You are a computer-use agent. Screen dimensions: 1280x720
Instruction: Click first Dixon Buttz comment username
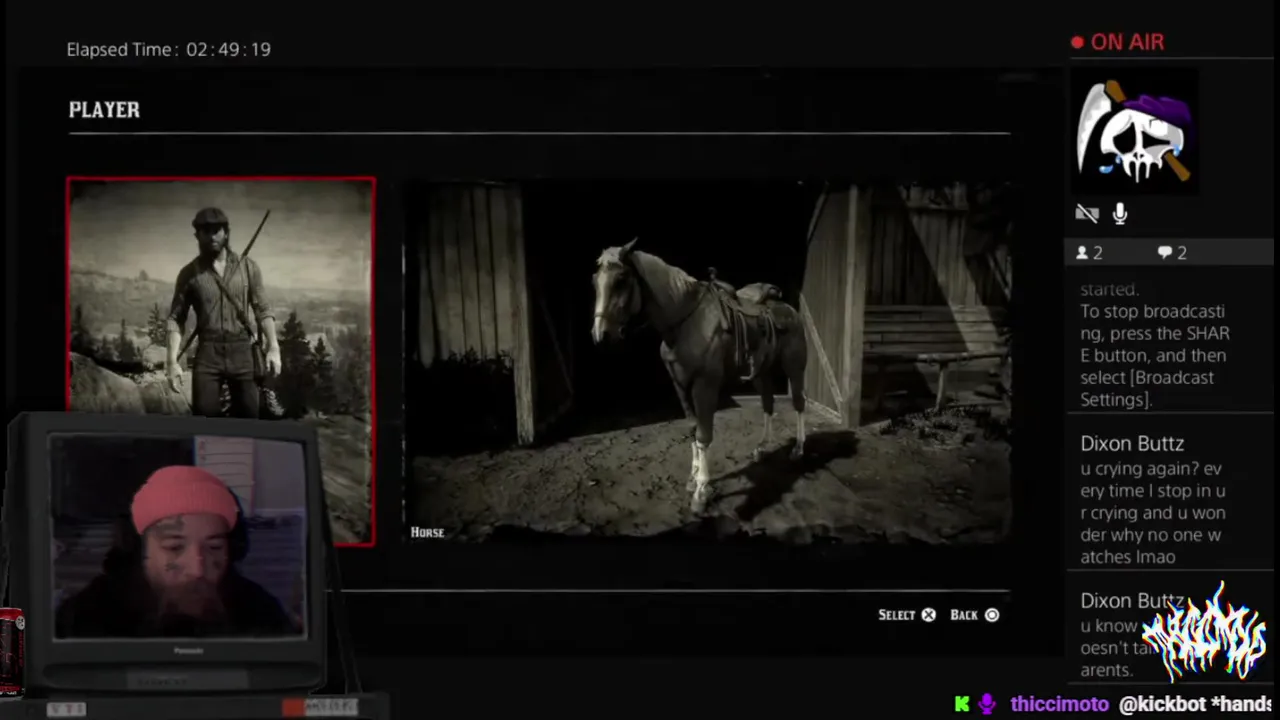[1132, 443]
